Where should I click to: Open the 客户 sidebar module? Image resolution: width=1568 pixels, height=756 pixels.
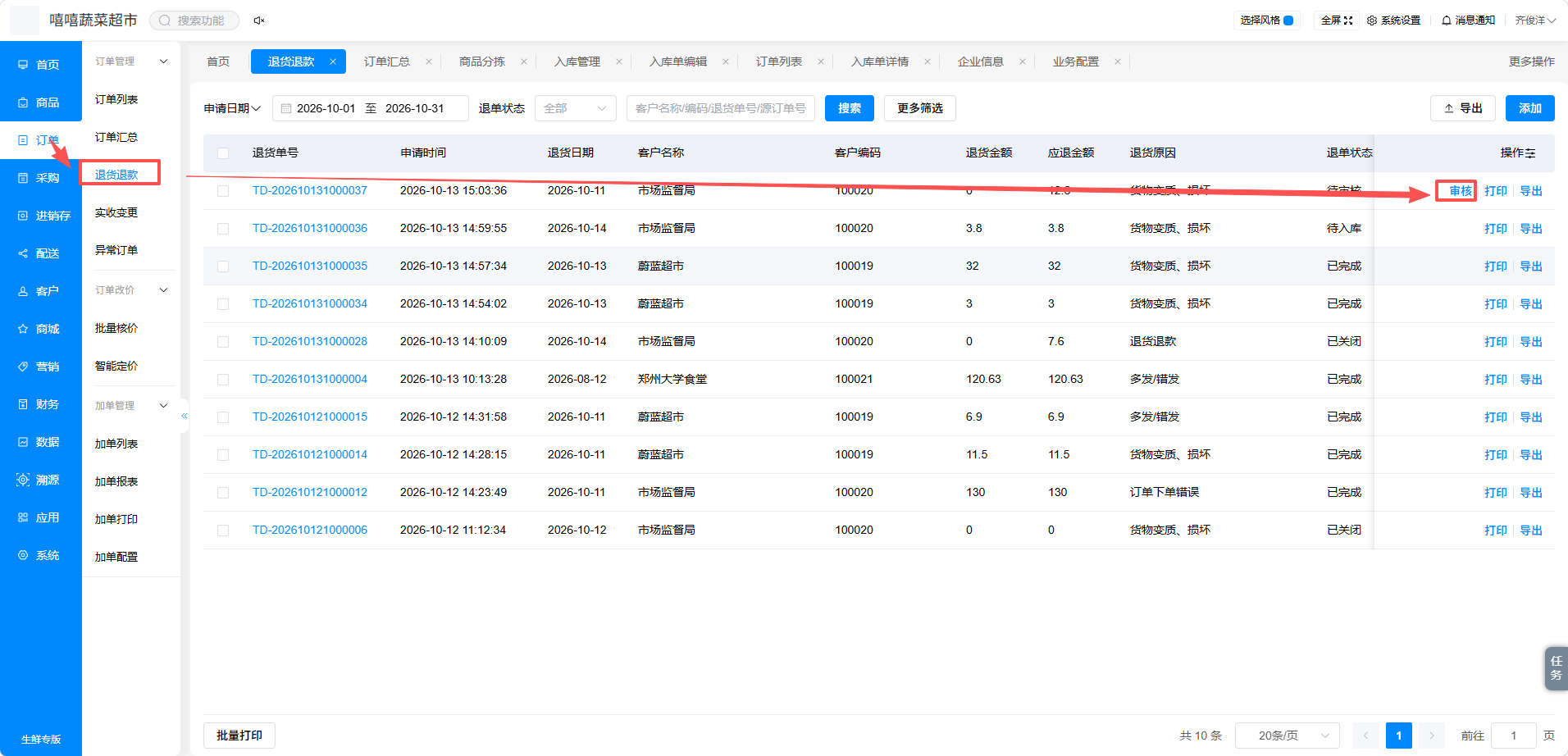click(39, 291)
